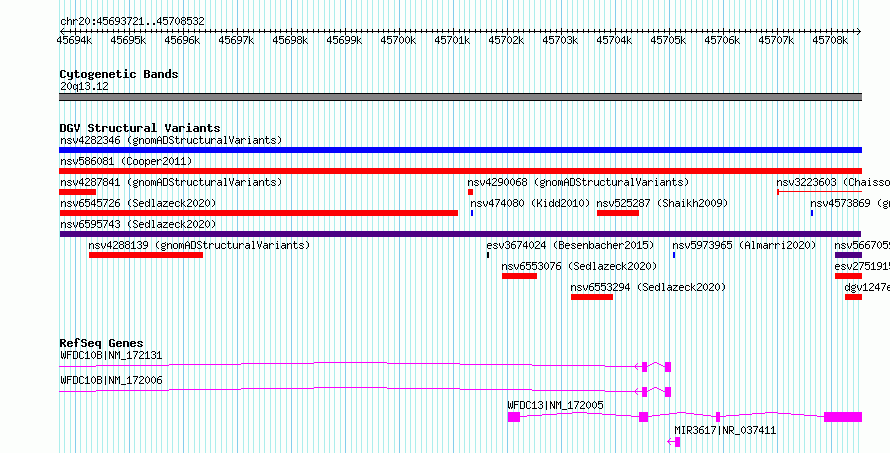Select the nsv566705 purple bar
The width and height of the screenshot is (890, 453).
pos(848,255)
